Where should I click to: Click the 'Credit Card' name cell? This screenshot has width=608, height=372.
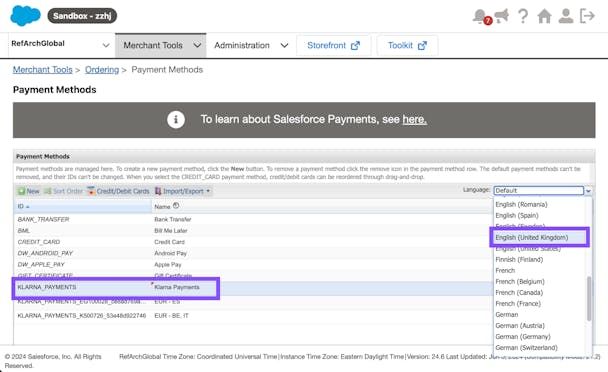pos(169,242)
